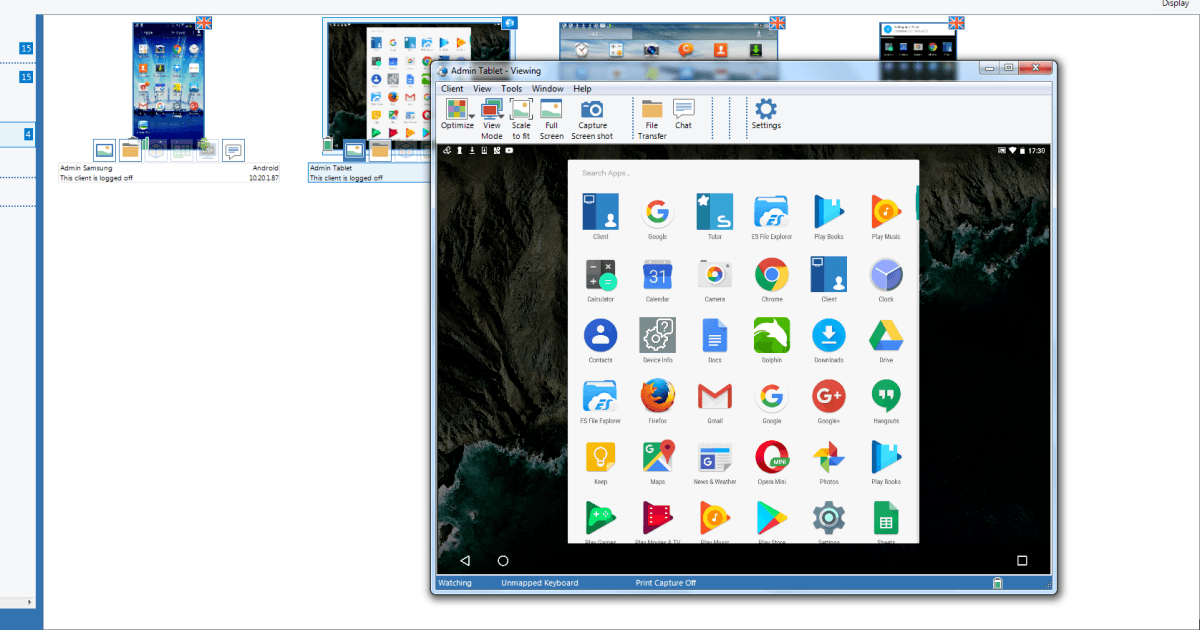Open File Transfer in the viewer toolbar
Image resolution: width=1200 pixels, height=630 pixels.
652,110
